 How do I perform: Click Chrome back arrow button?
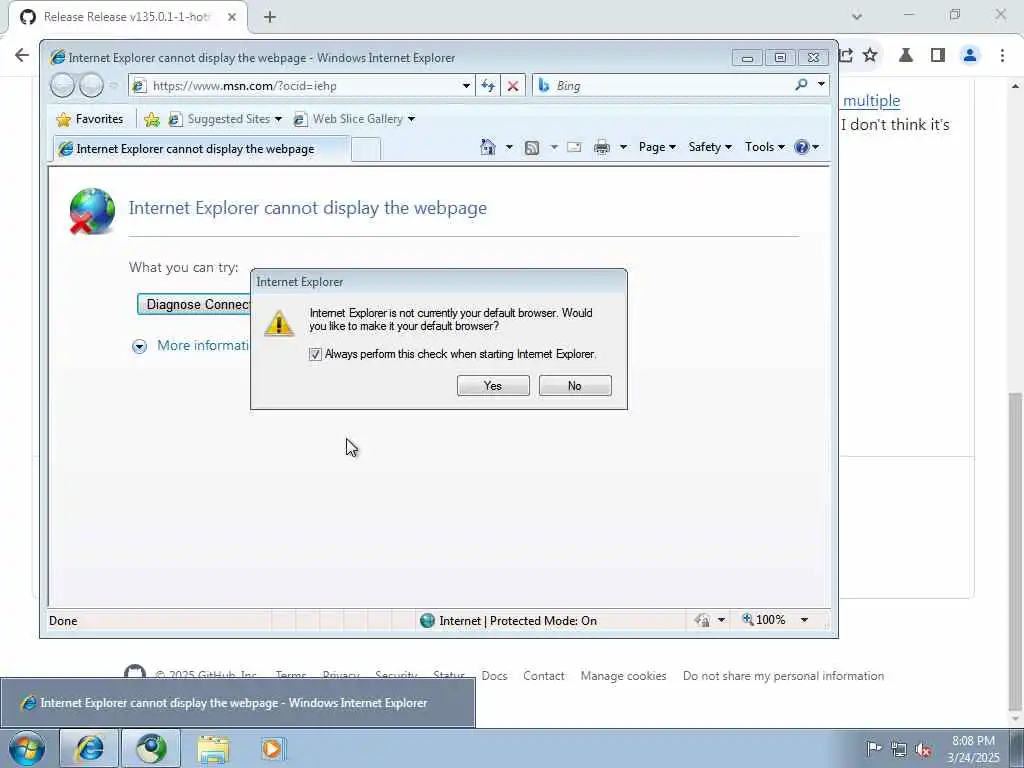click(22, 55)
